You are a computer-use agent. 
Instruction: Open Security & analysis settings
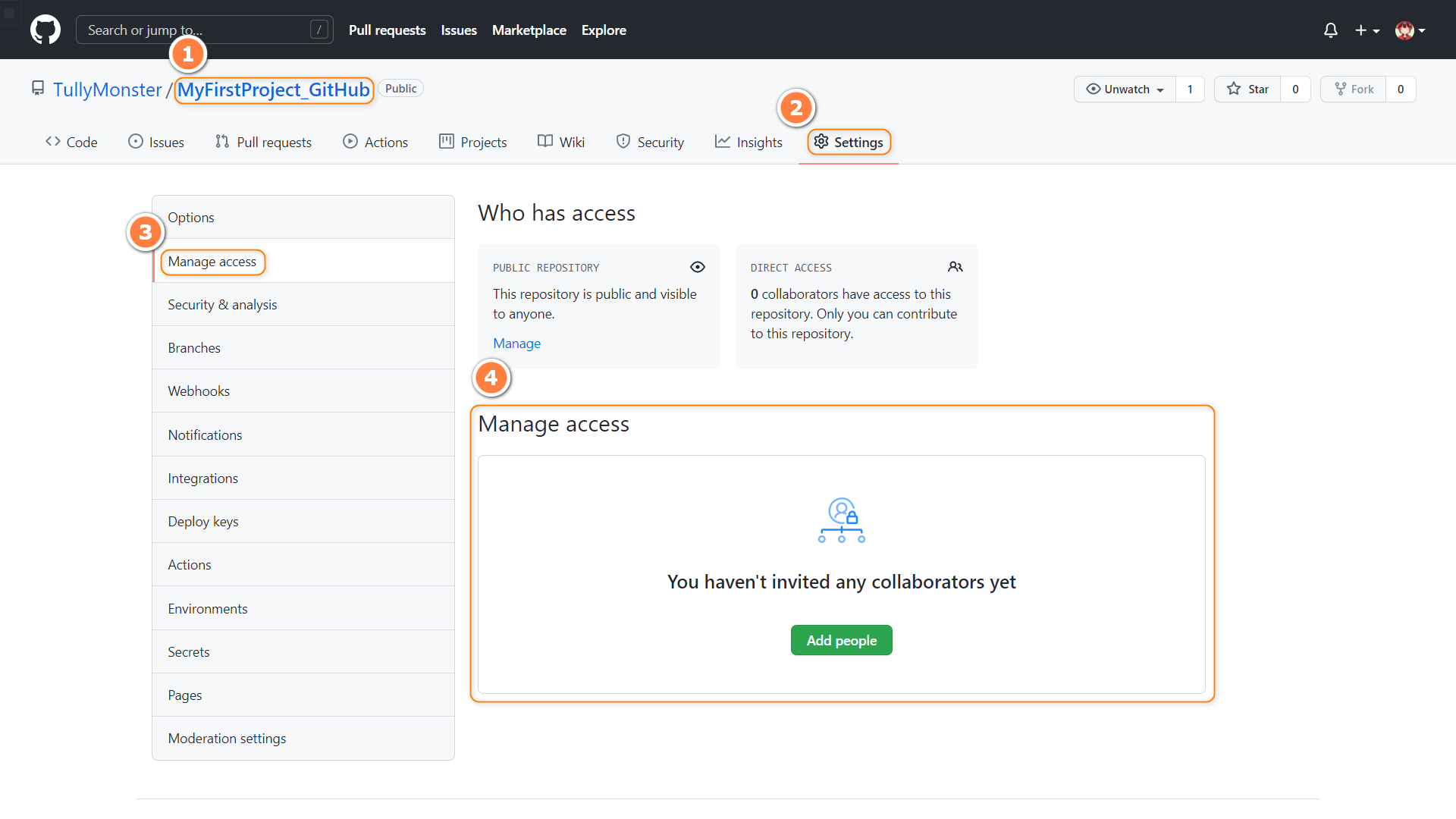[303, 304]
